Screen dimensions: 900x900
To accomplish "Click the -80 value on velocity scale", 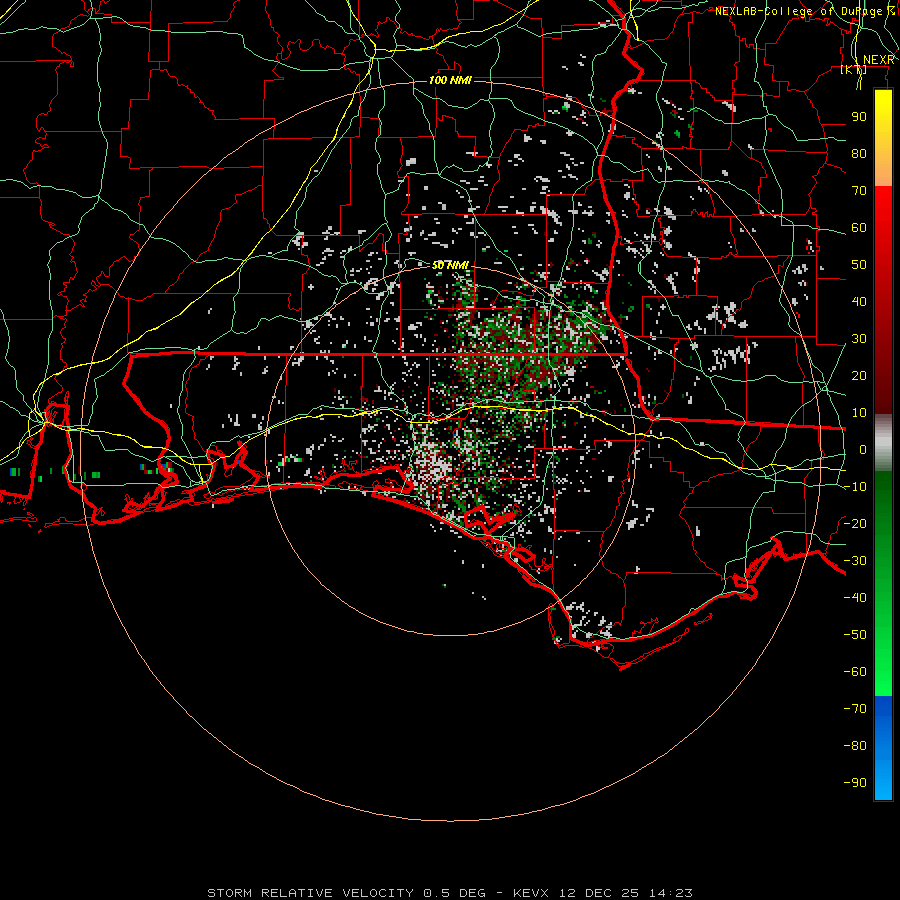I will [x=855, y=746].
